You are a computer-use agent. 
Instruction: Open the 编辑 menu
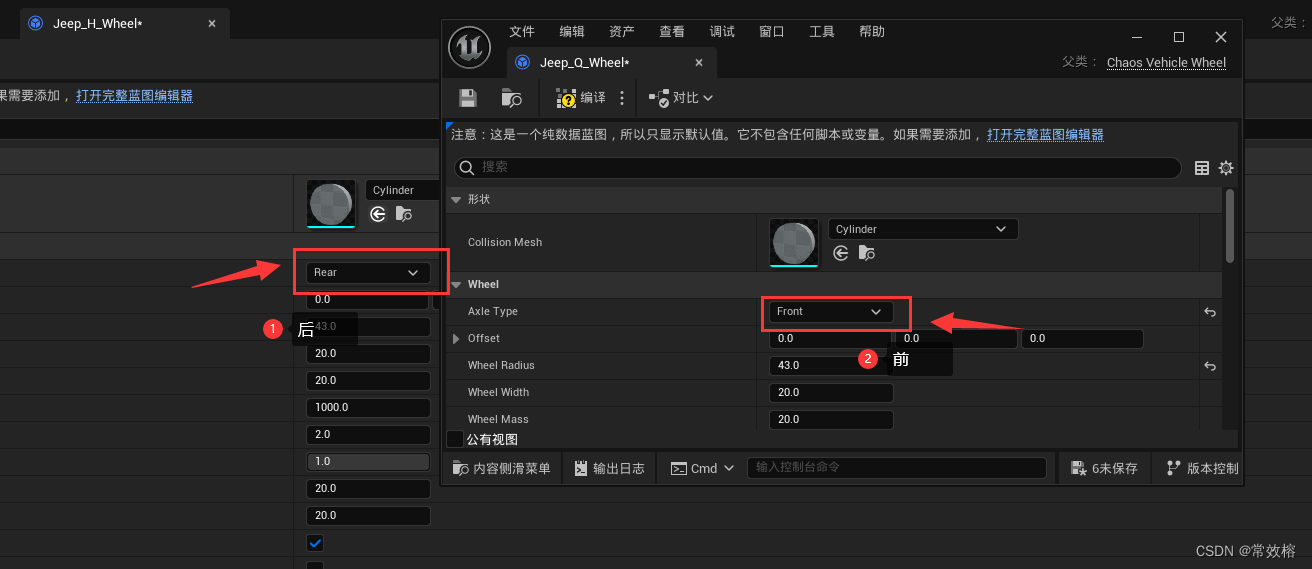[572, 32]
